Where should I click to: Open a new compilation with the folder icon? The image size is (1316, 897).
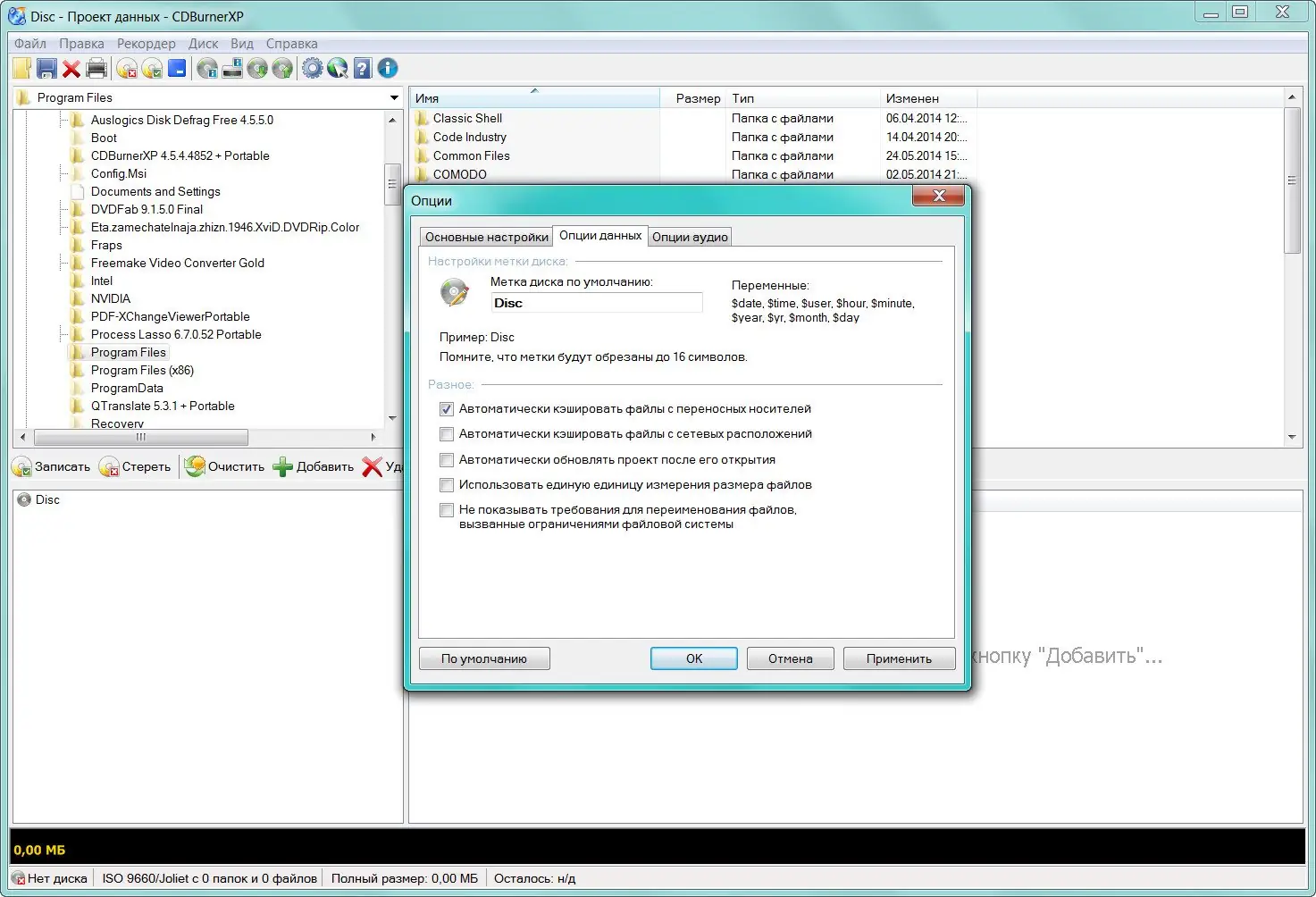[x=21, y=68]
